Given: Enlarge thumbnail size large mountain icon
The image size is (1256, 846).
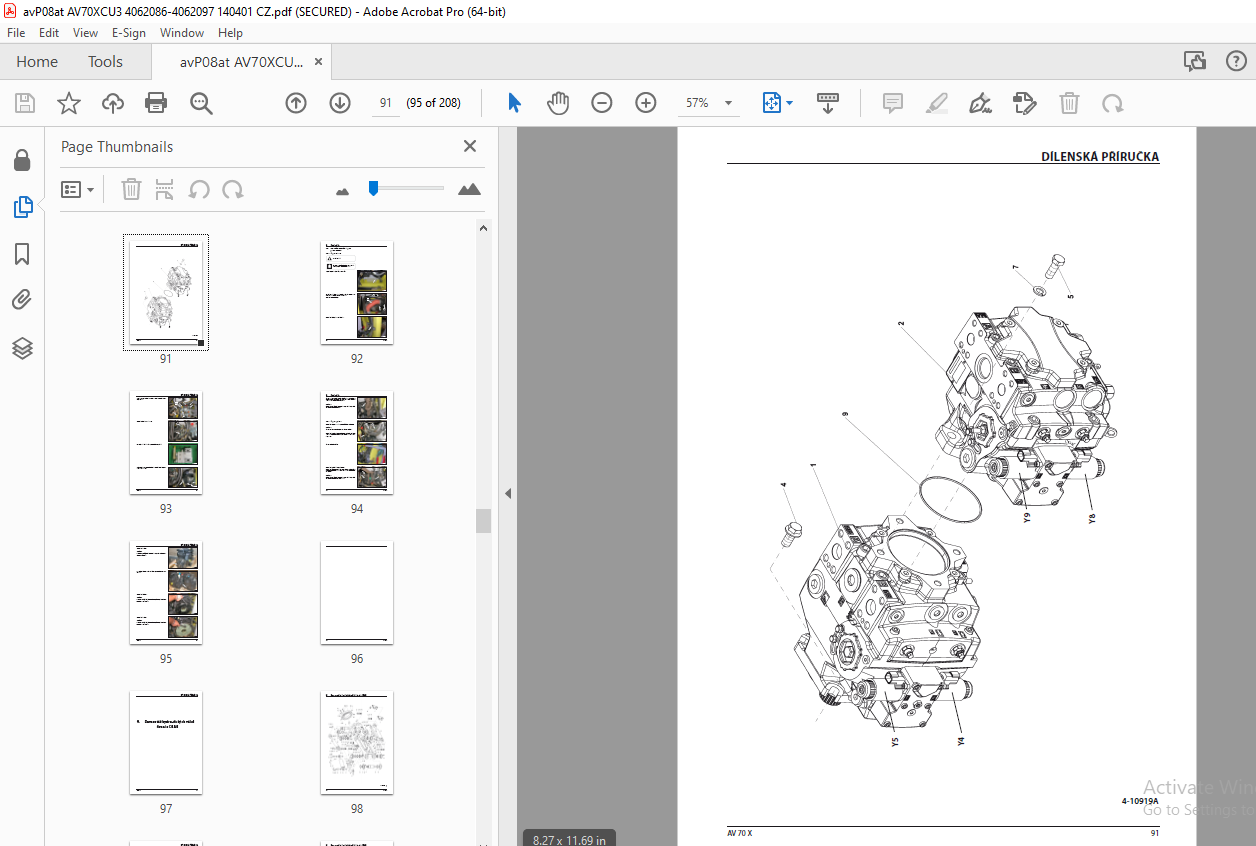Looking at the screenshot, I should click(x=469, y=189).
